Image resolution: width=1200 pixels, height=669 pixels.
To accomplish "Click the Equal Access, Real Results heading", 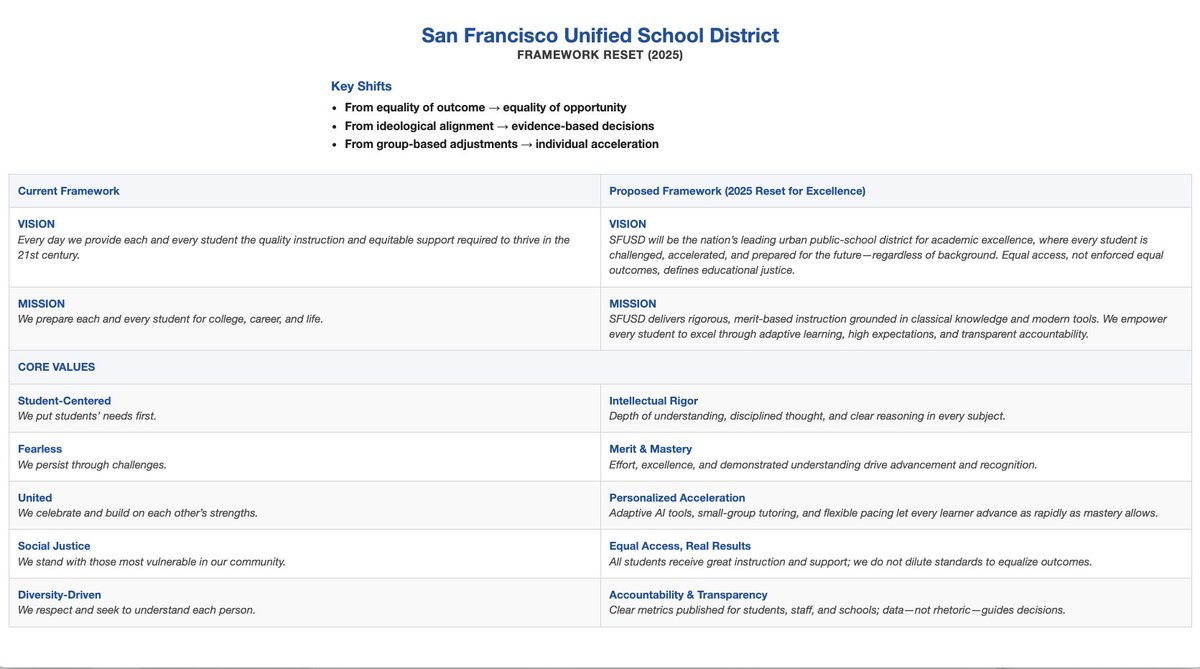I will click(680, 546).
